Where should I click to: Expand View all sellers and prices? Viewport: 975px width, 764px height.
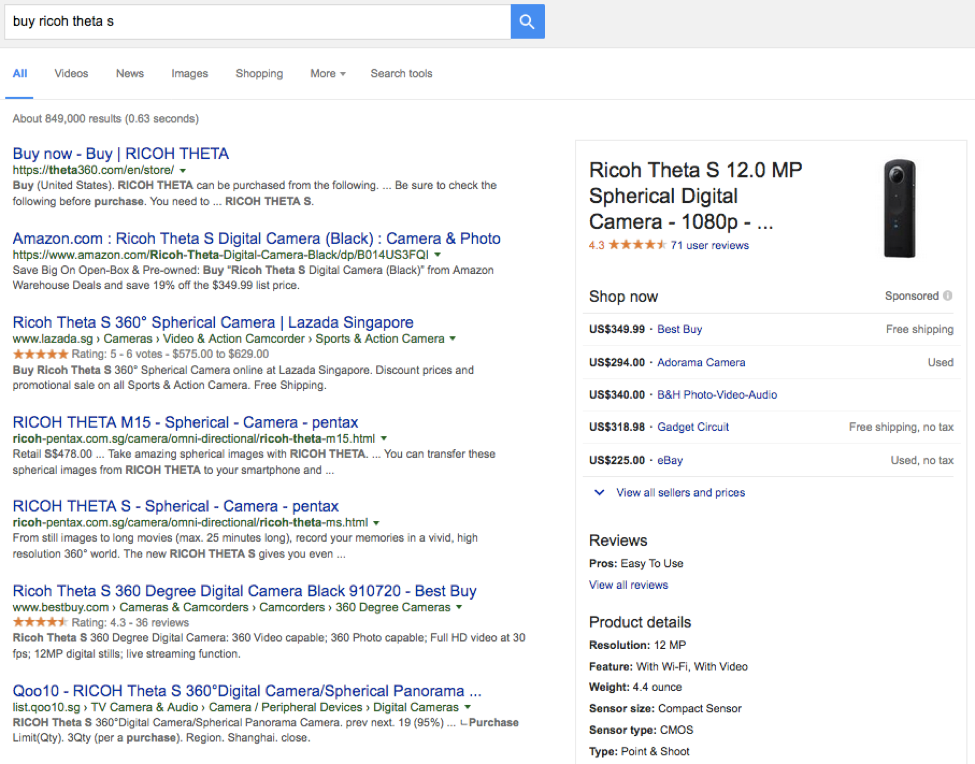pyautogui.click(x=680, y=493)
